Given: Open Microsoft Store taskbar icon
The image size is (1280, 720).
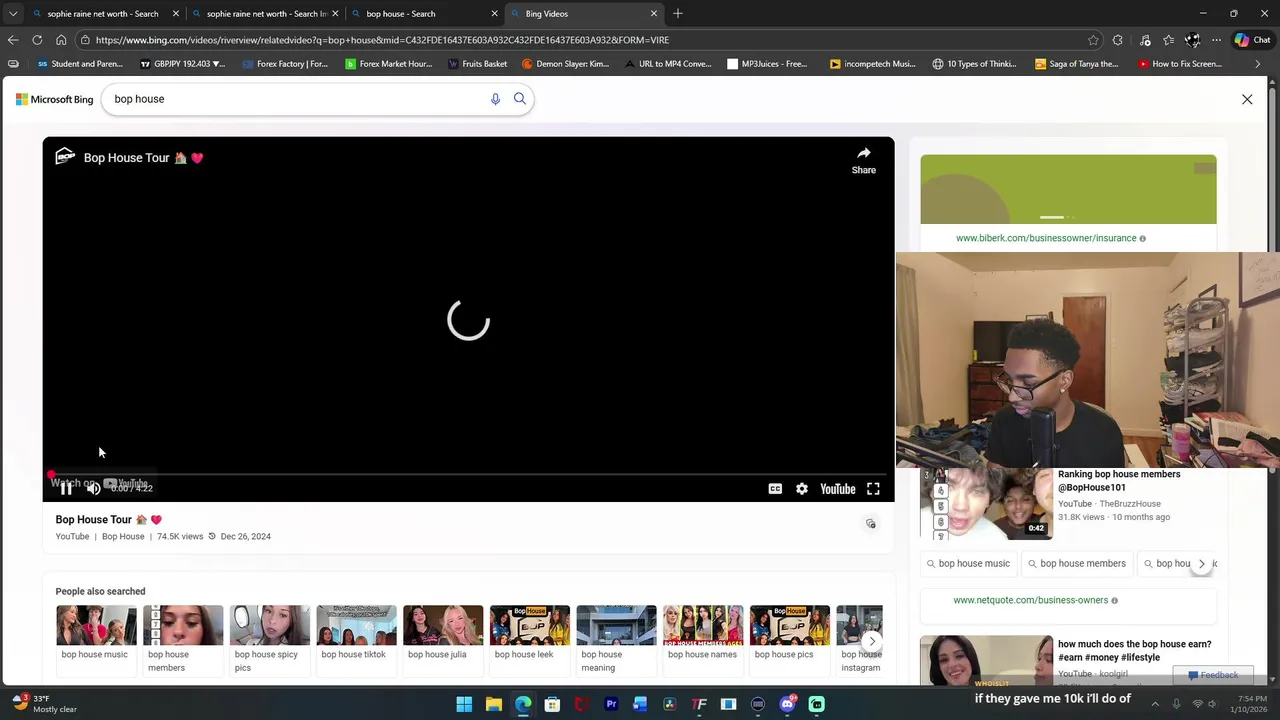Looking at the screenshot, I should (x=552, y=704).
